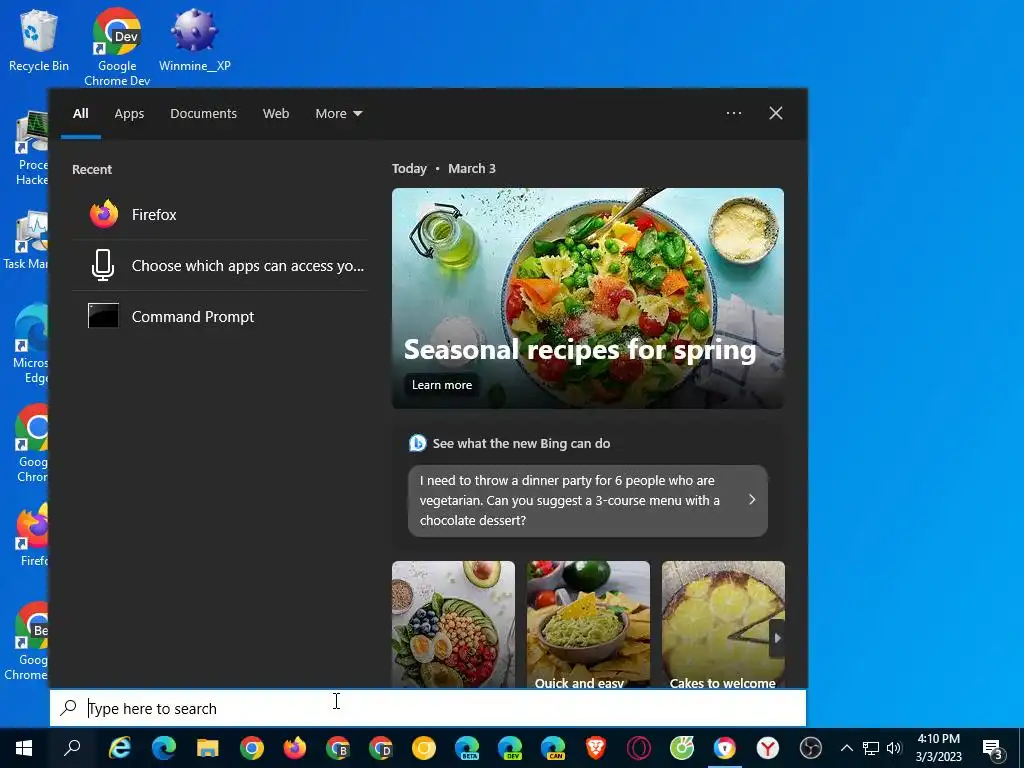Select the Winmine__XP desktop icon
Viewport: 1024px width, 768px height.
click(195, 40)
